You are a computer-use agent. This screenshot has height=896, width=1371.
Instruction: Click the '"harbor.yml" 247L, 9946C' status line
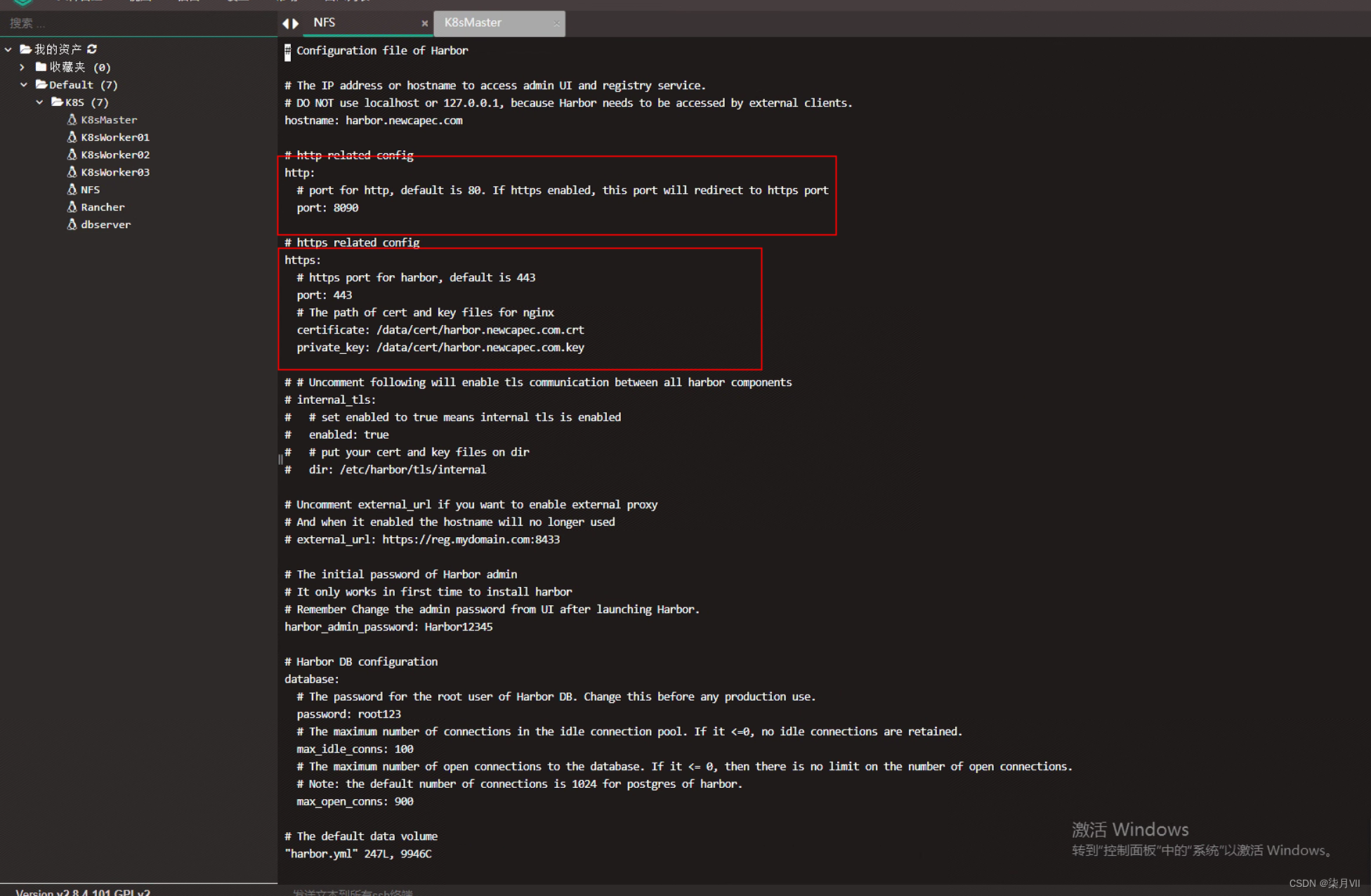358,855
